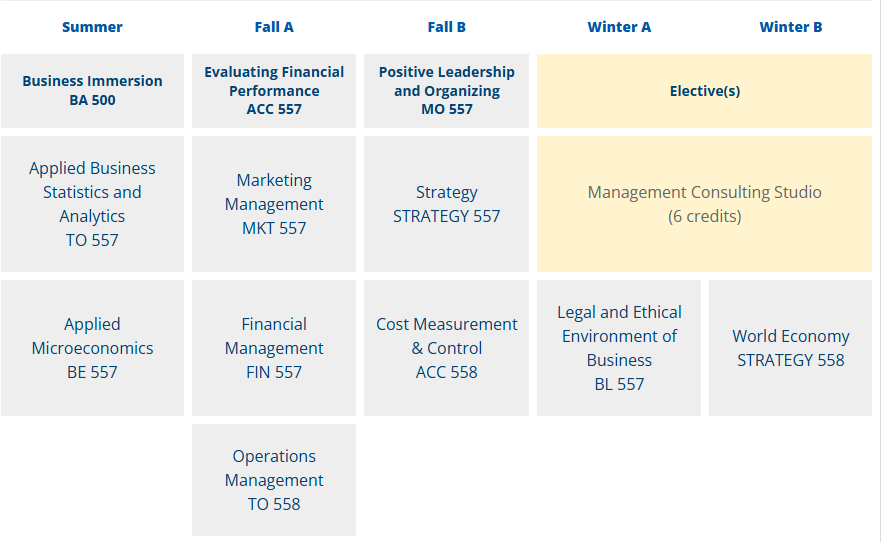Screen dimensions: 881x542
Task: Select the Fall B column header
Action: coord(446,27)
